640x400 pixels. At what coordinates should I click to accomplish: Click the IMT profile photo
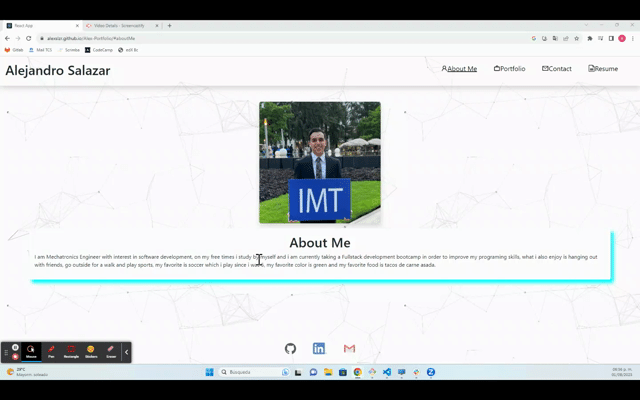coord(320,162)
